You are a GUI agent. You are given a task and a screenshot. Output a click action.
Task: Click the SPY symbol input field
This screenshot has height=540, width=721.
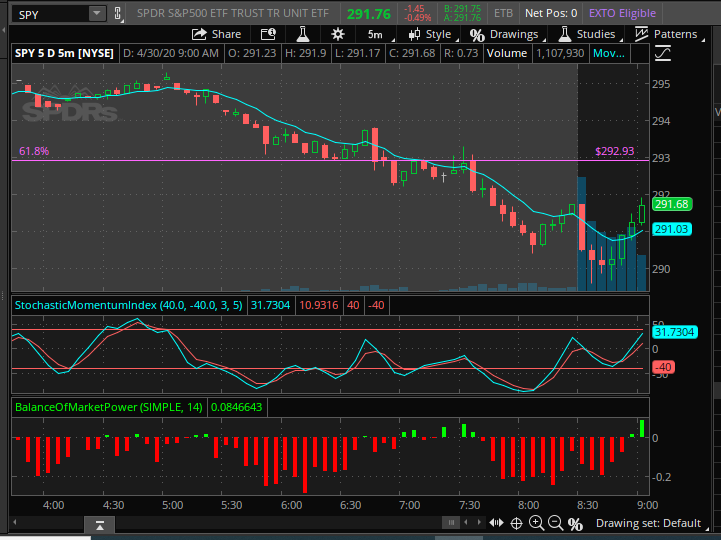click(x=52, y=14)
